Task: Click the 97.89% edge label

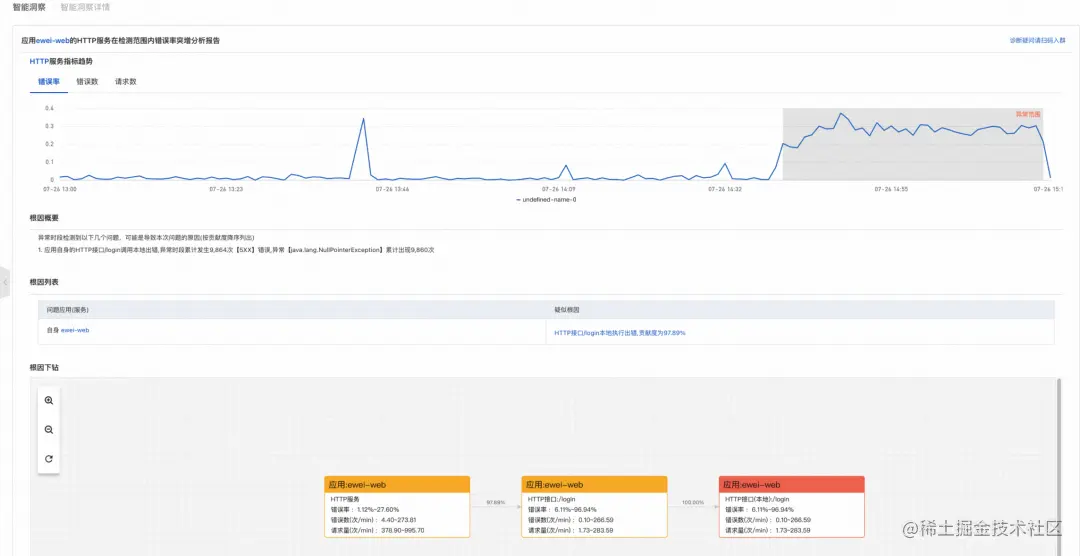Action: pos(495,502)
